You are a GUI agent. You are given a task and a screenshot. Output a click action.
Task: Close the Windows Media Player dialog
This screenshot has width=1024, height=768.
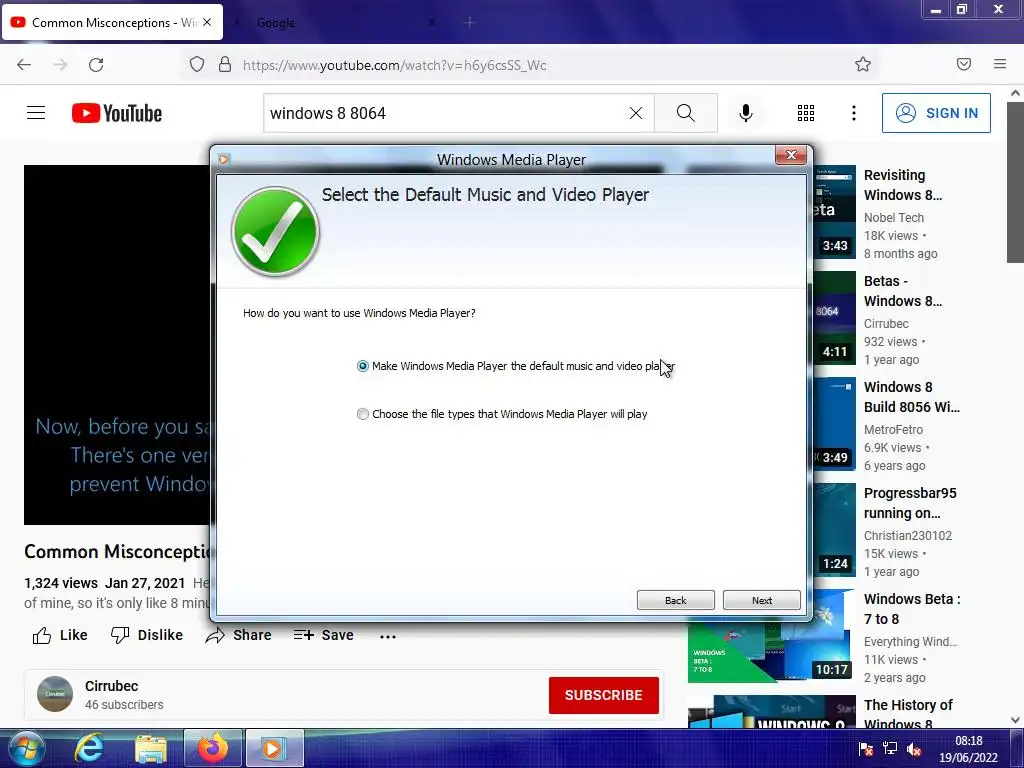point(791,155)
